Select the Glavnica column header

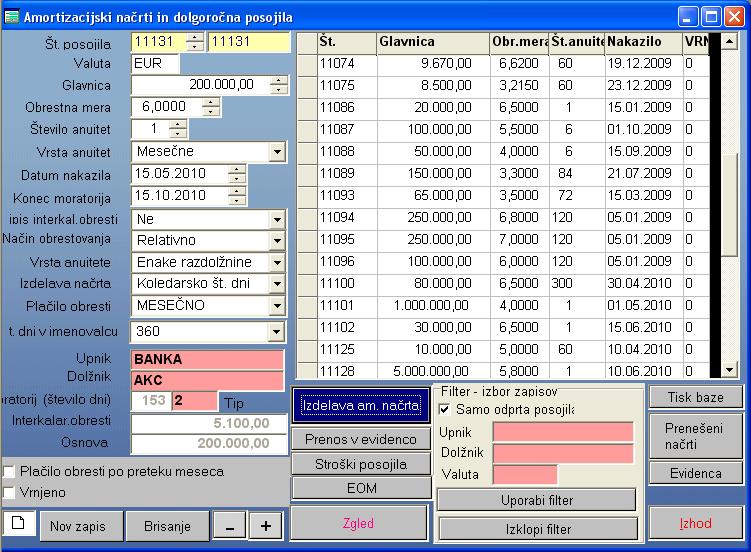click(432, 42)
